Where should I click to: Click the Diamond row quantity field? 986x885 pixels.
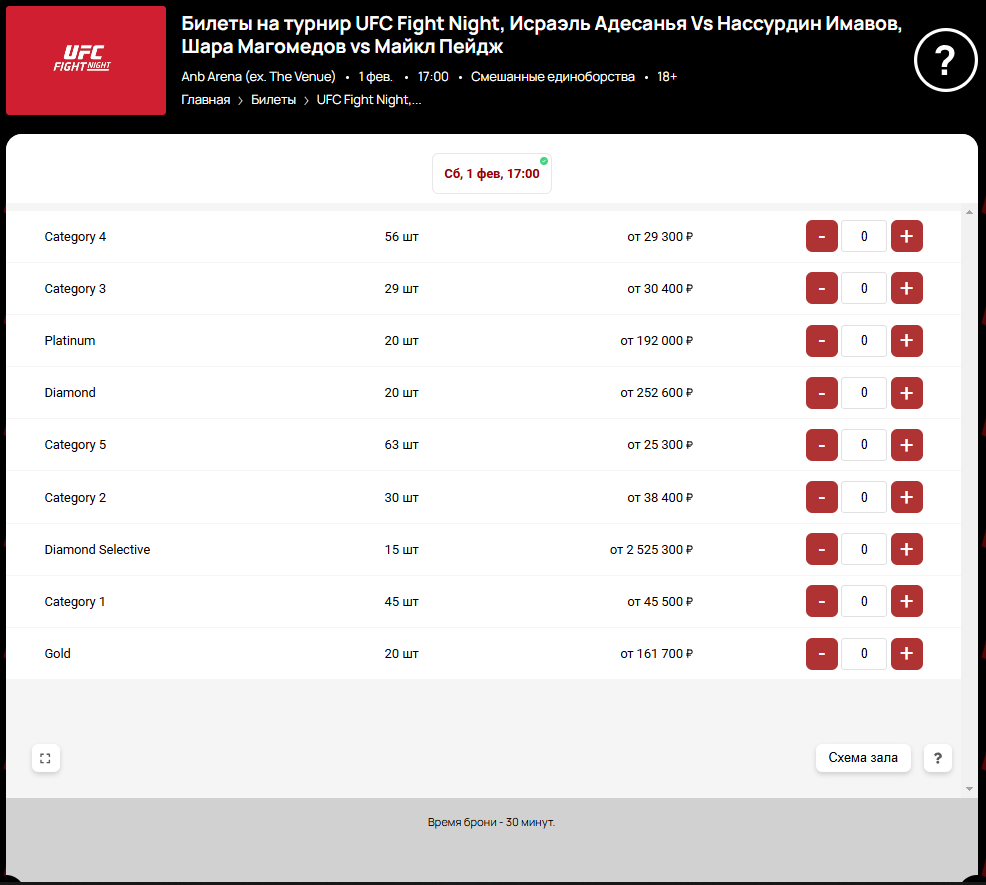[864, 393]
